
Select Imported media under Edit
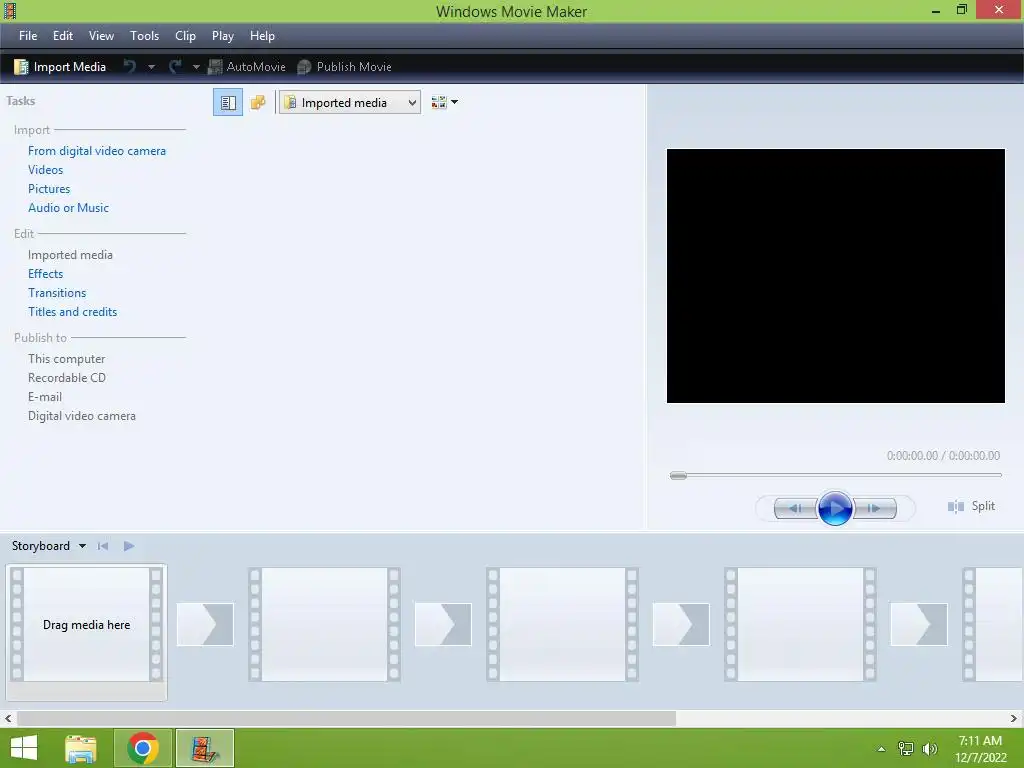point(71,255)
